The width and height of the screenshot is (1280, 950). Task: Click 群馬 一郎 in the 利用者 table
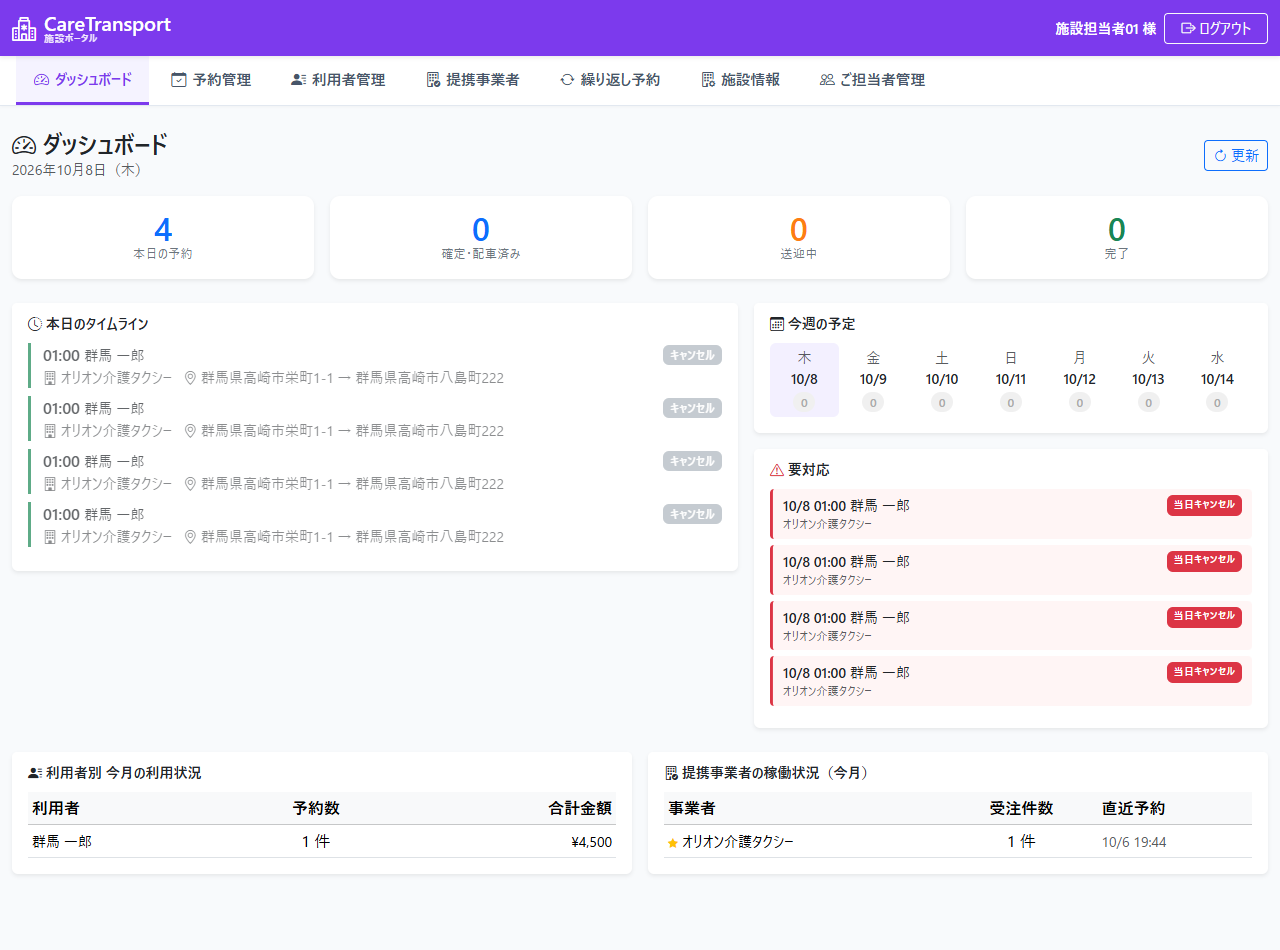[x=62, y=842]
